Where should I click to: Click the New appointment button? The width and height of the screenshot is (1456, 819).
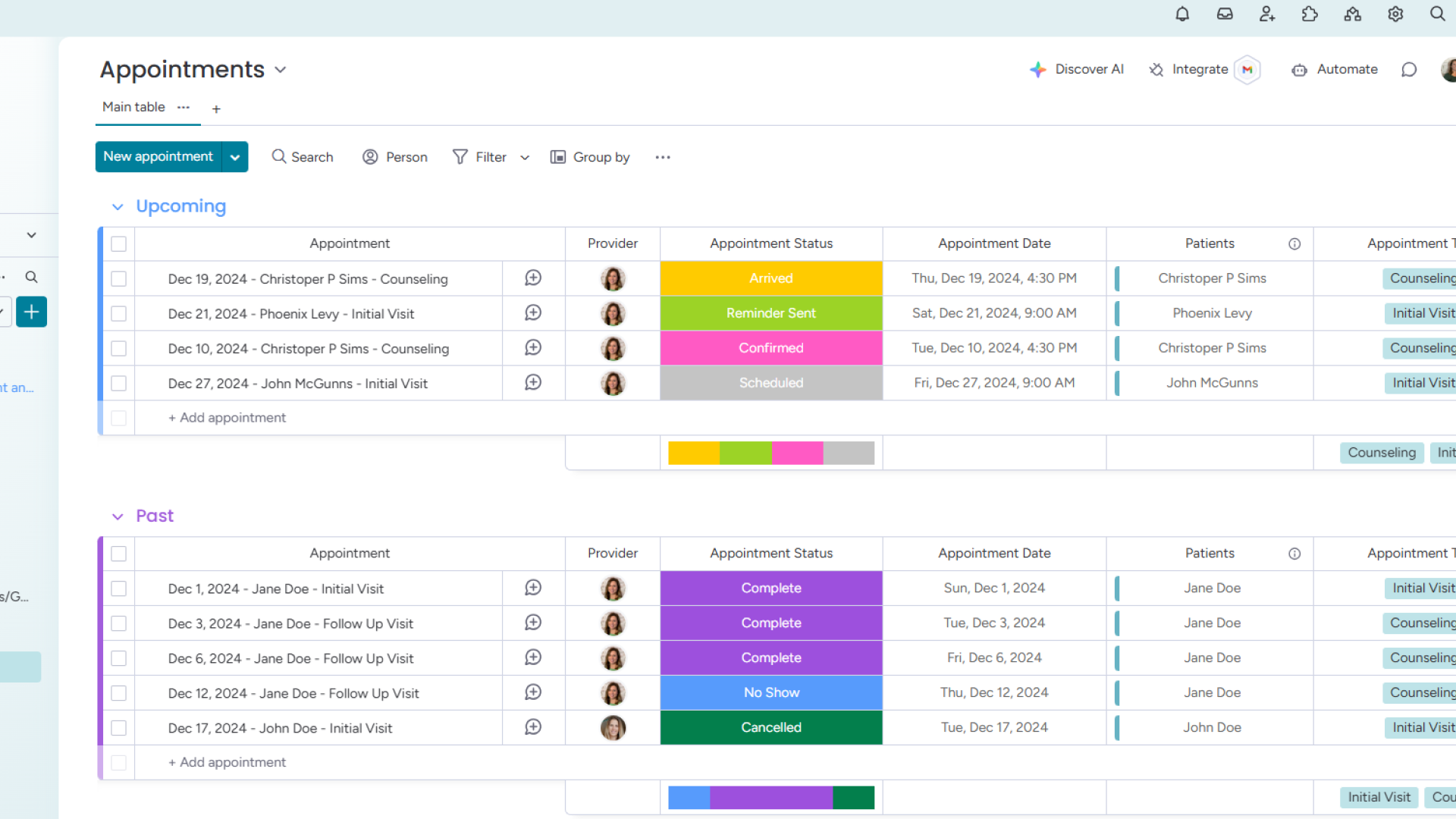(x=158, y=157)
